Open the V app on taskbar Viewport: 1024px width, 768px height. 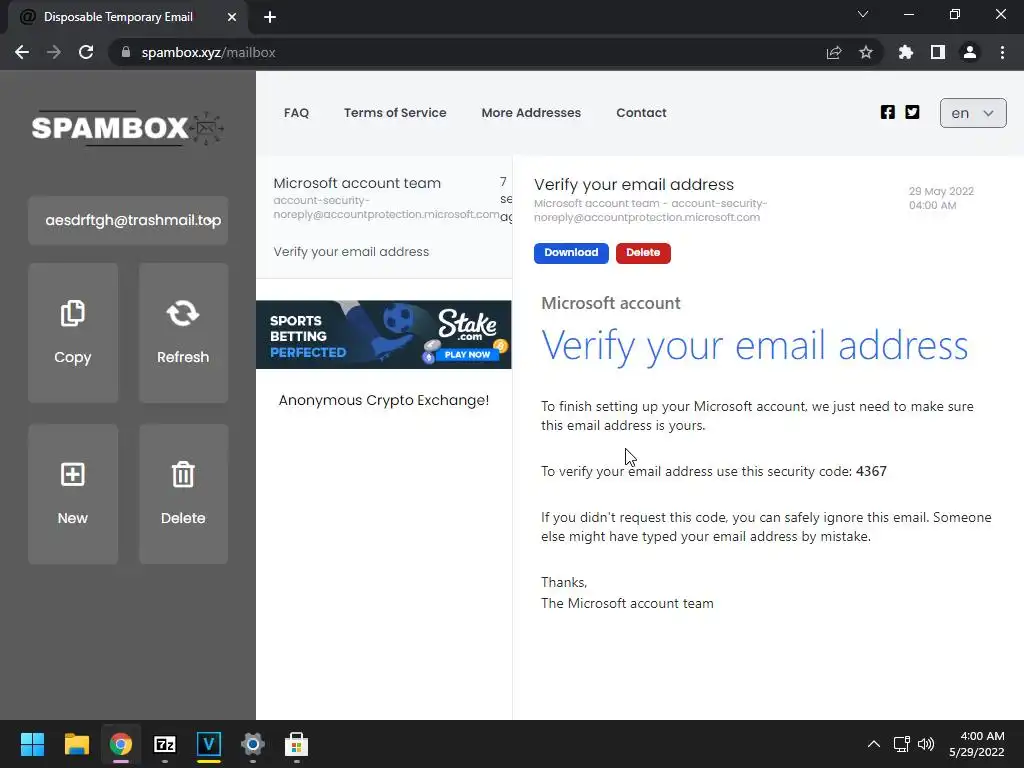click(209, 744)
